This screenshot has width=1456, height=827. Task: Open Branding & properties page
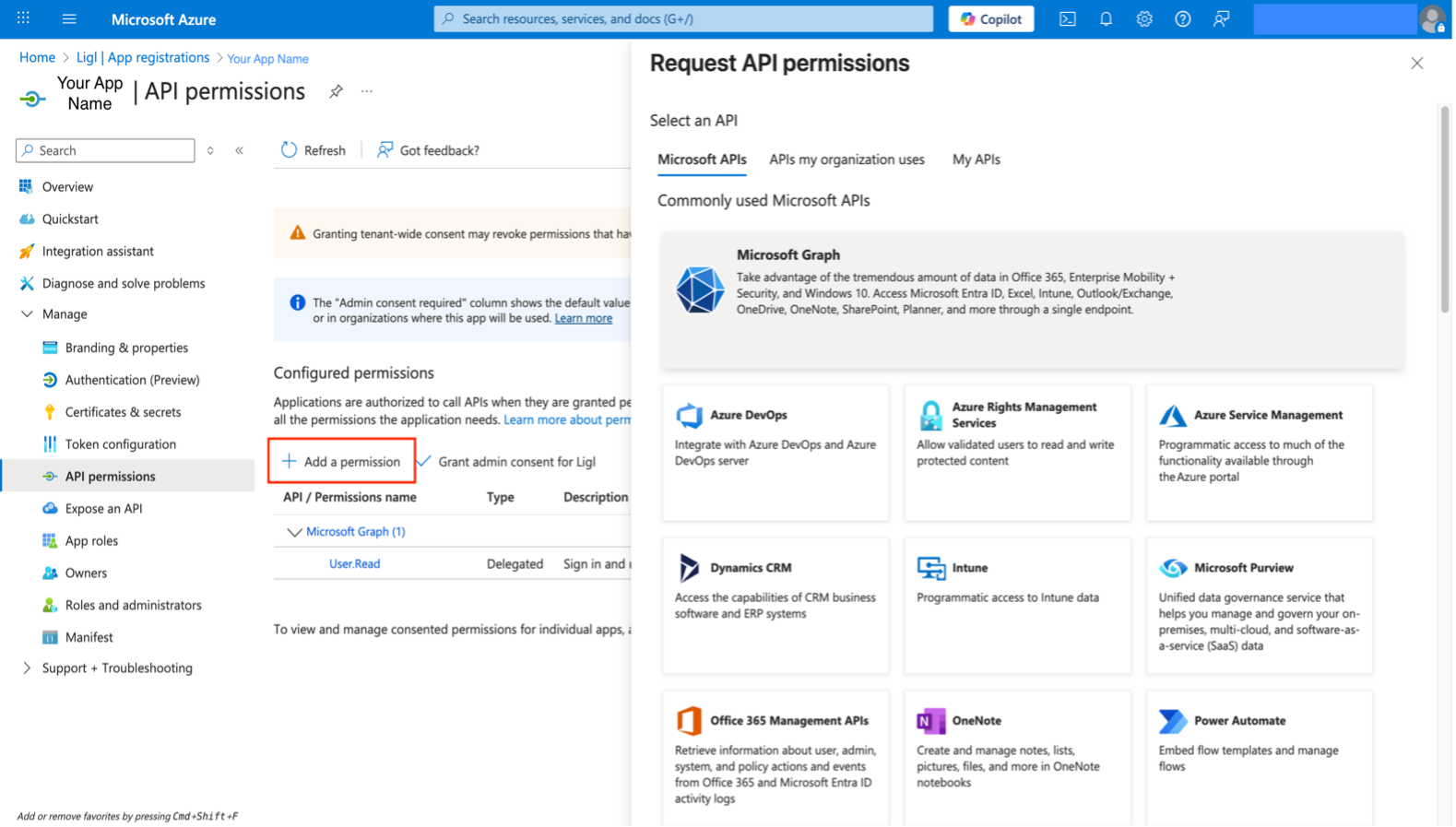pos(127,348)
